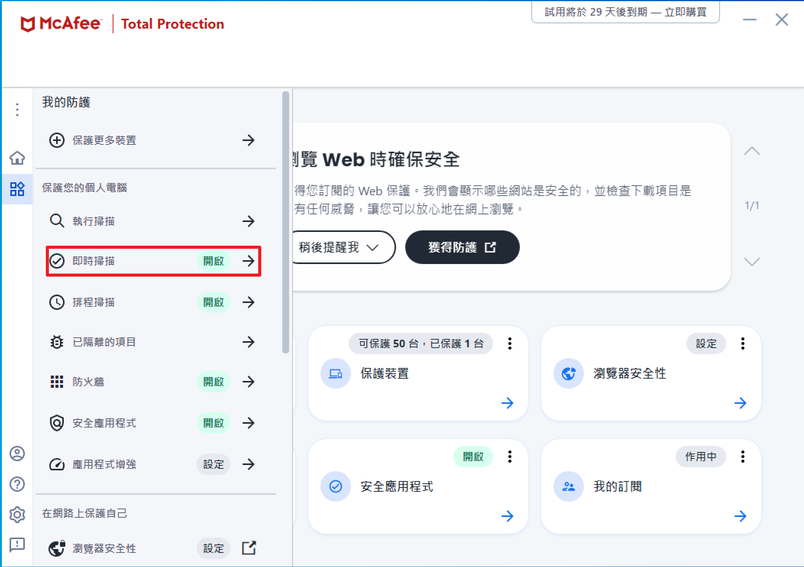Screen dimensions: 804x567
Task: Open 應用程式增強 arrow
Action: coord(249,464)
